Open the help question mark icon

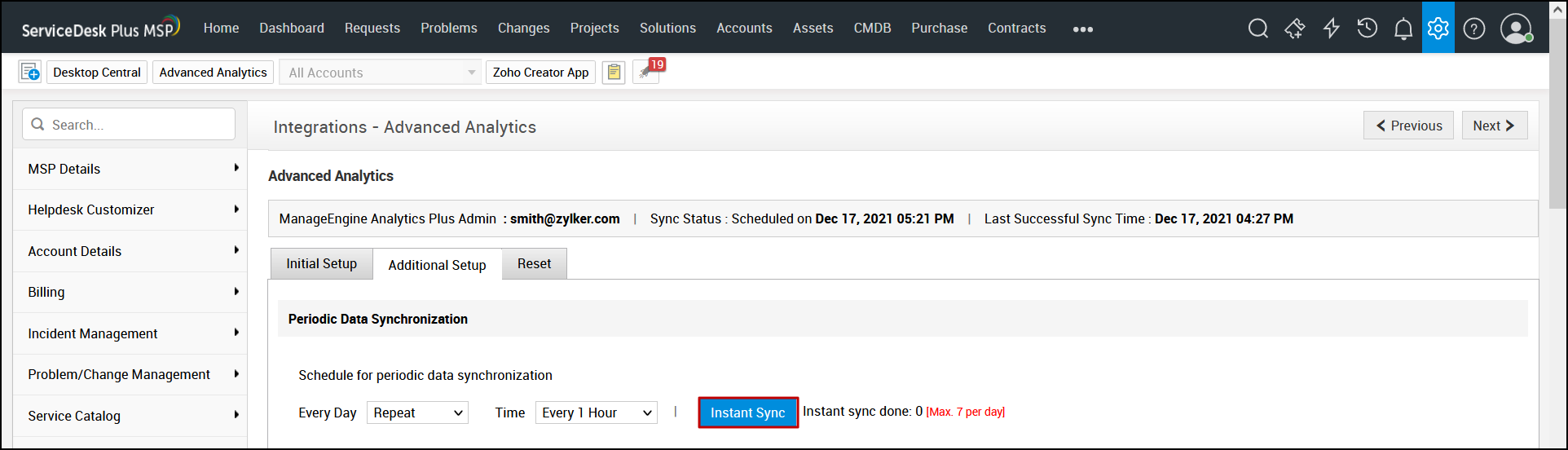click(1474, 29)
